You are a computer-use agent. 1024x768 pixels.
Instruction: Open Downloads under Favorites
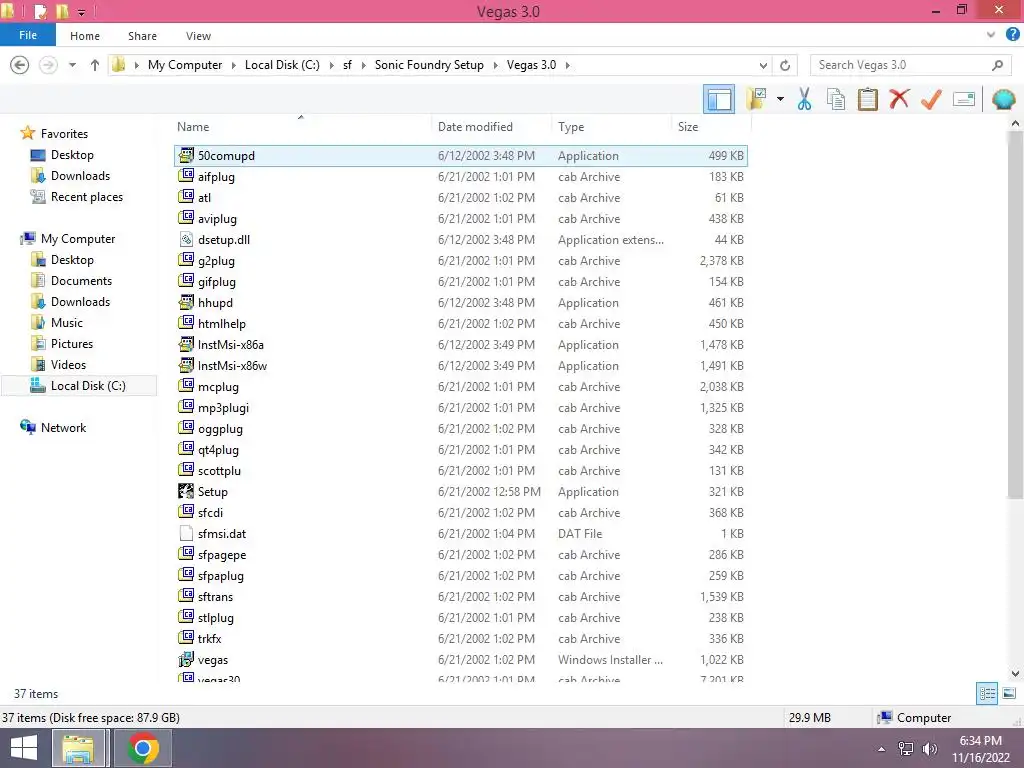(80, 176)
